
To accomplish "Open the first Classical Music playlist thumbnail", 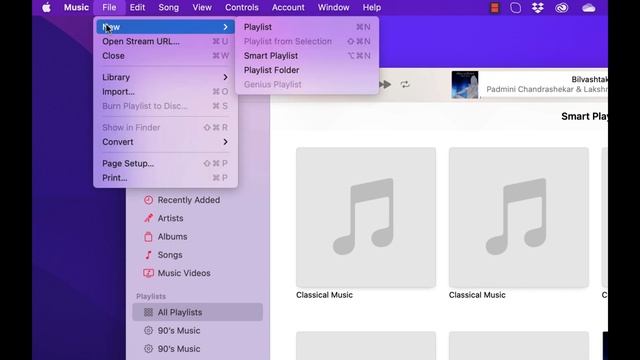I will click(366, 218).
